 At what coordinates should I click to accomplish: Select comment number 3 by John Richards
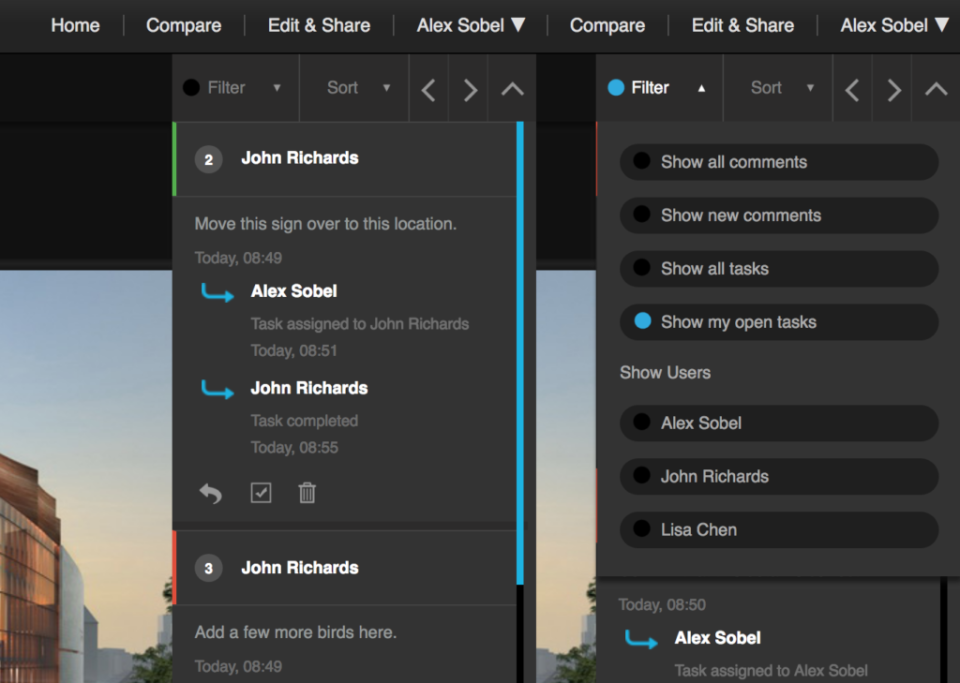click(346, 568)
